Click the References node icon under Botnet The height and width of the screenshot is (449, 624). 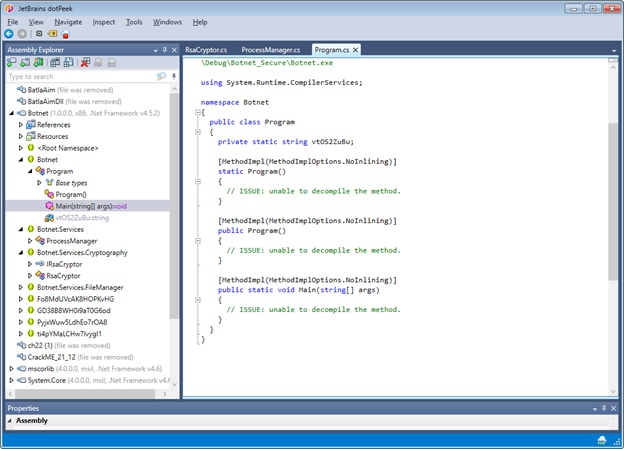(x=30, y=125)
